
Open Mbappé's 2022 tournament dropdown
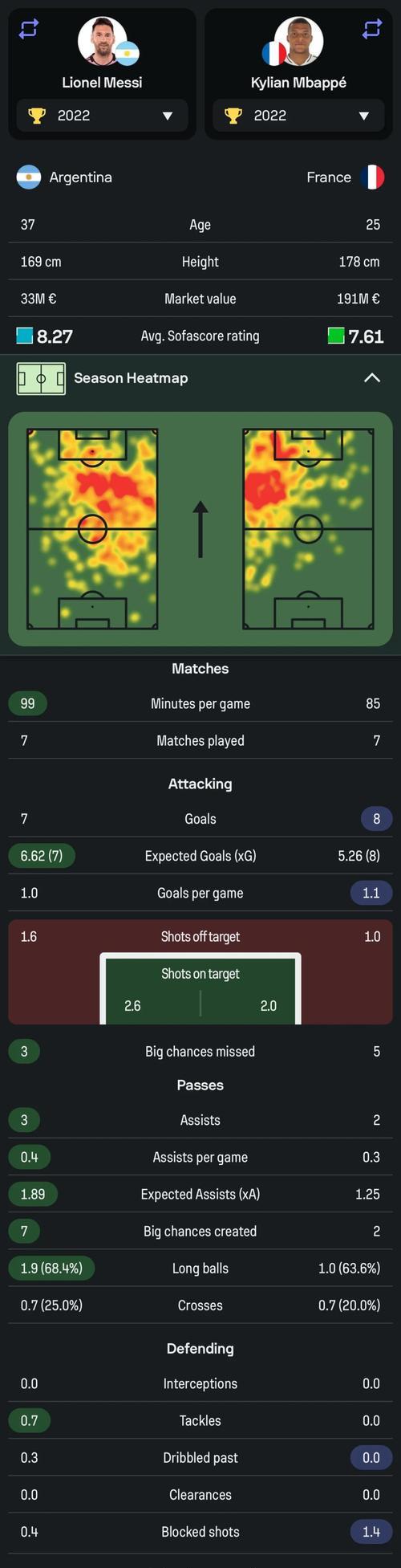pos(298,116)
